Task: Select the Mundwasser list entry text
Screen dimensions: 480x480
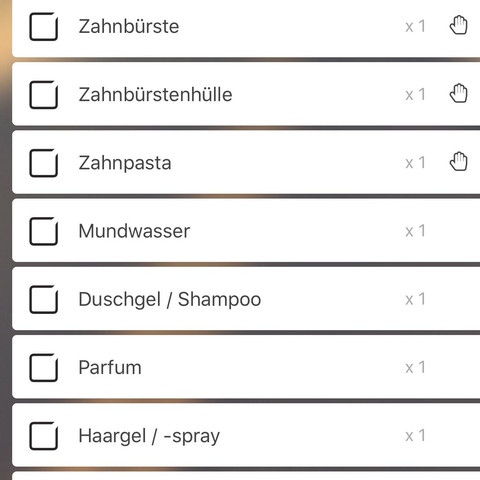Action: [134, 231]
